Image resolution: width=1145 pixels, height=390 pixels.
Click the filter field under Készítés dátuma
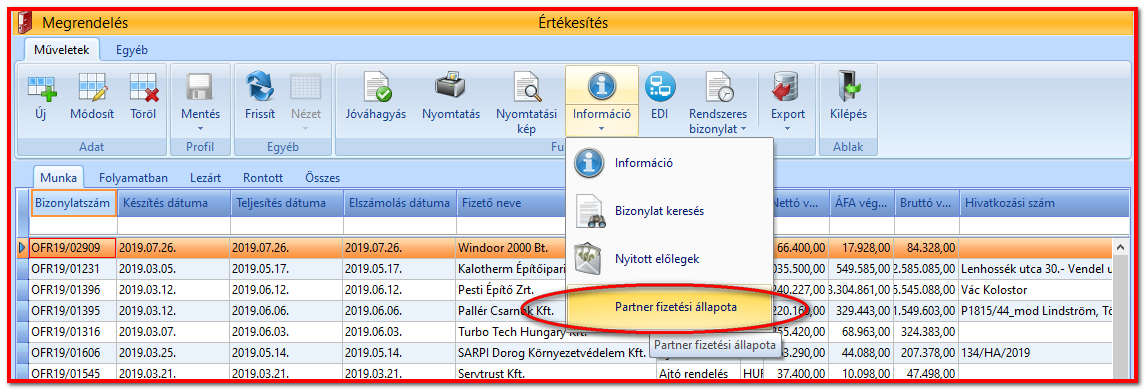tap(172, 226)
